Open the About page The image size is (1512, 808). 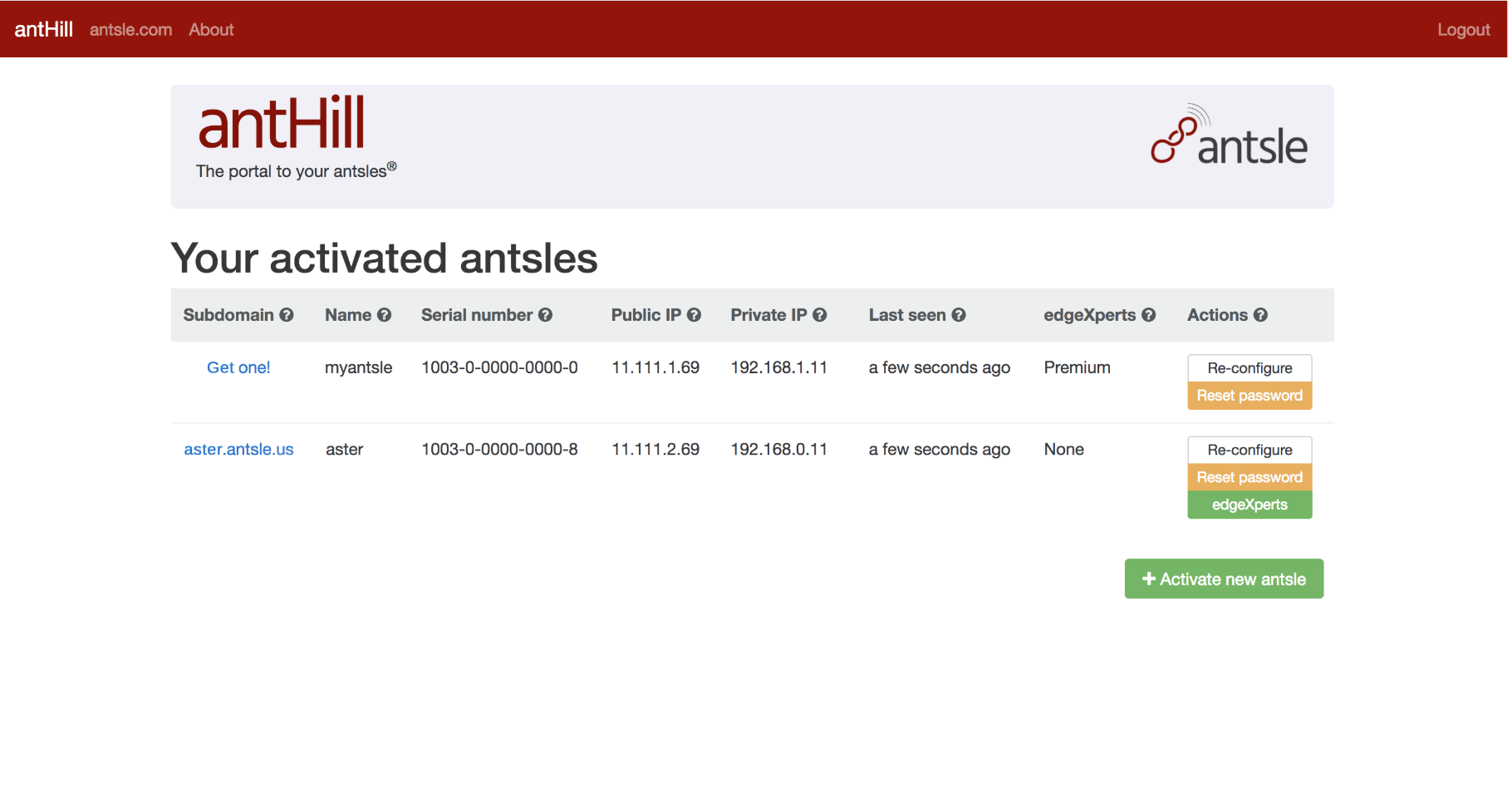pyautogui.click(x=211, y=29)
